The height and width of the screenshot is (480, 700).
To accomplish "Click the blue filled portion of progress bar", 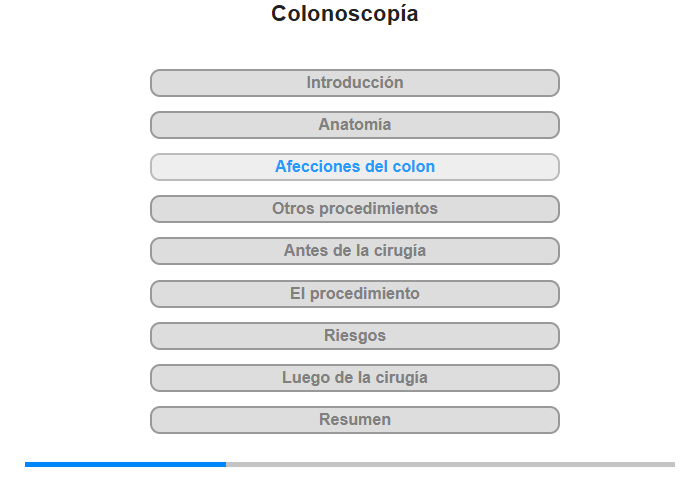I will coord(125,464).
